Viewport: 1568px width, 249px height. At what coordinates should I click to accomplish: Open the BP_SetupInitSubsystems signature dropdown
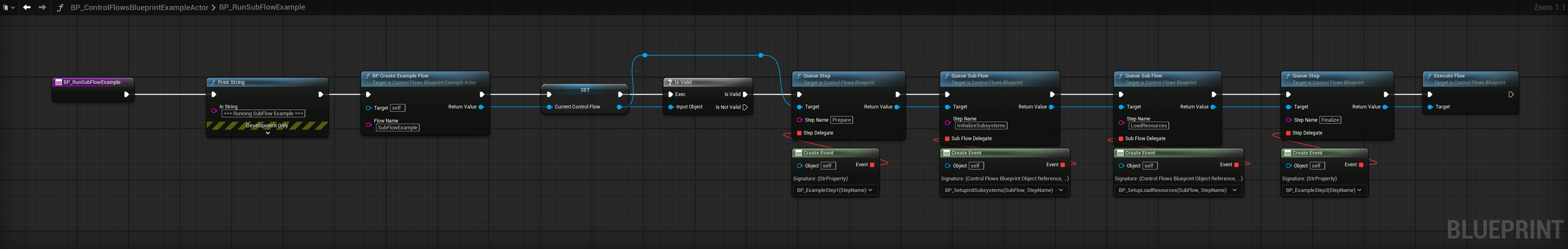point(1004,190)
